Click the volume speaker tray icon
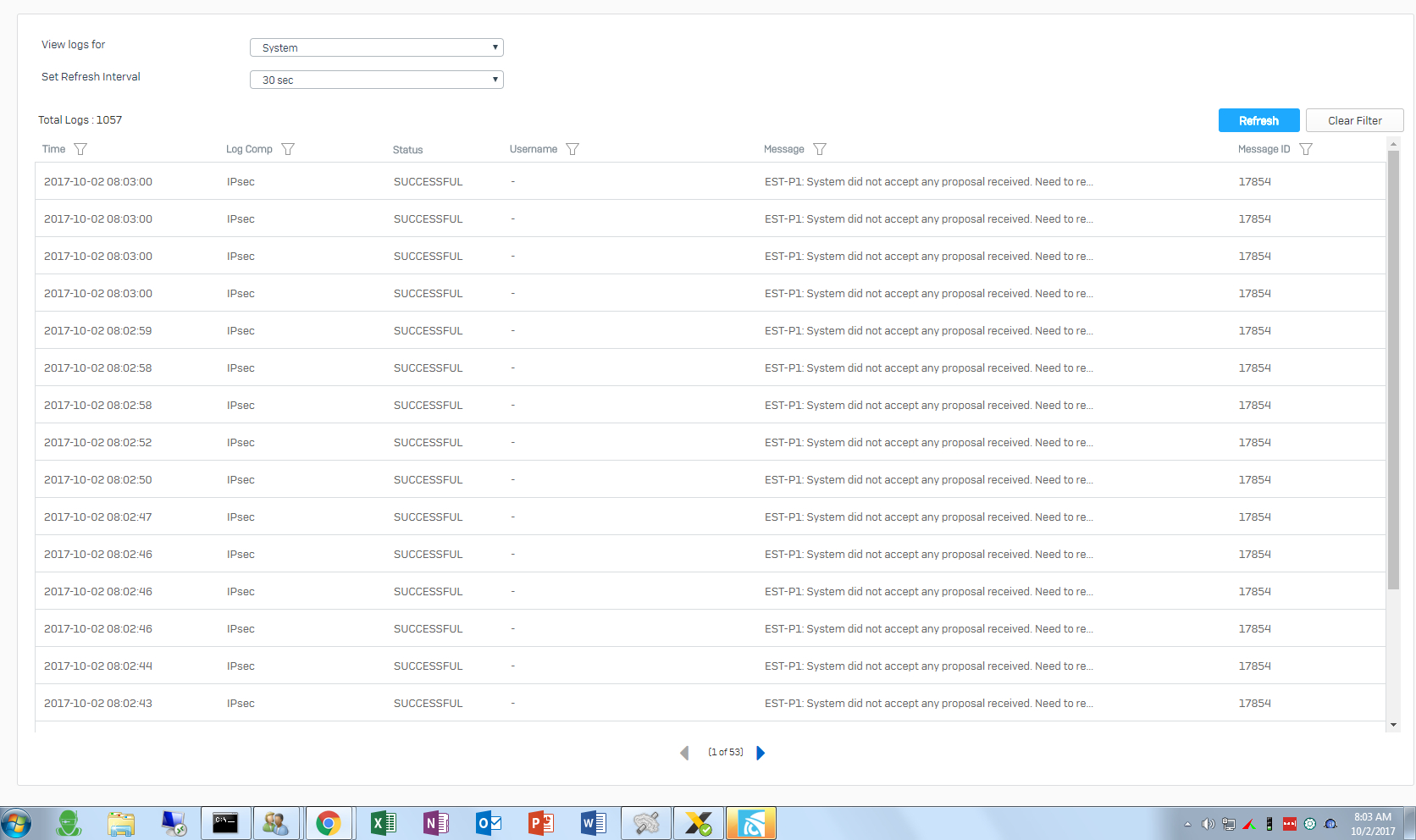The width and height of the screenshot is (1416, 840). click(x=1208, y=824)
